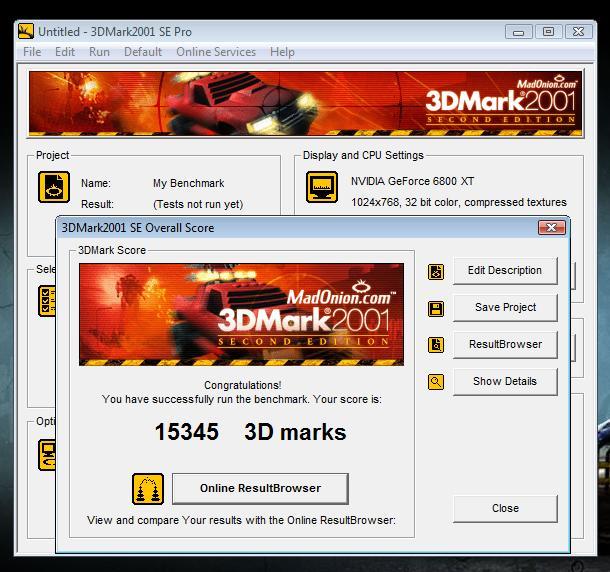Image resolution: width=610 pixels, height=572 pixels.
Task: Open the Run menu
Action: click(99, 52)
